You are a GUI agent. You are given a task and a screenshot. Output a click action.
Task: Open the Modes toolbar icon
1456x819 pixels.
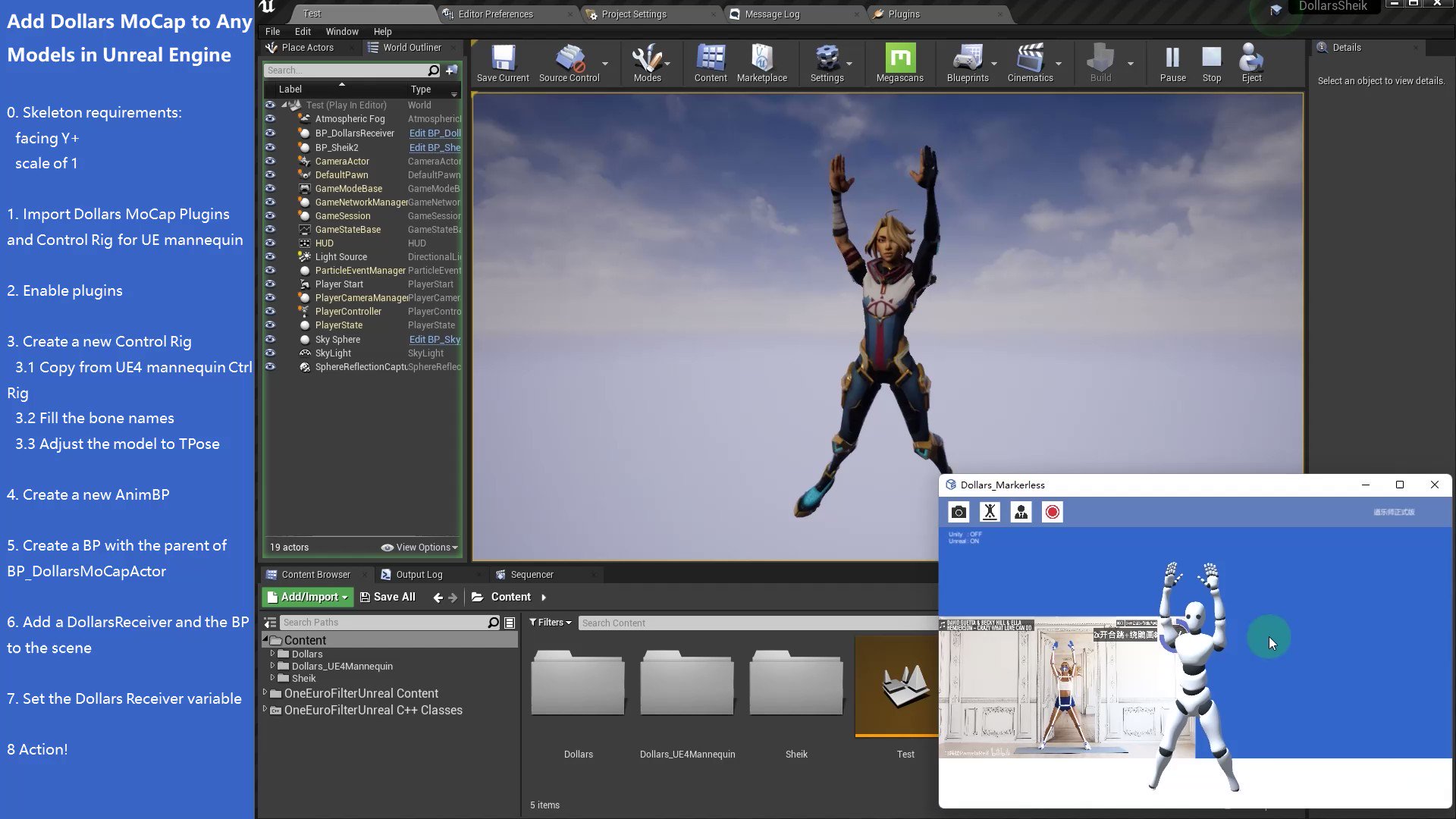pos(647,63)
